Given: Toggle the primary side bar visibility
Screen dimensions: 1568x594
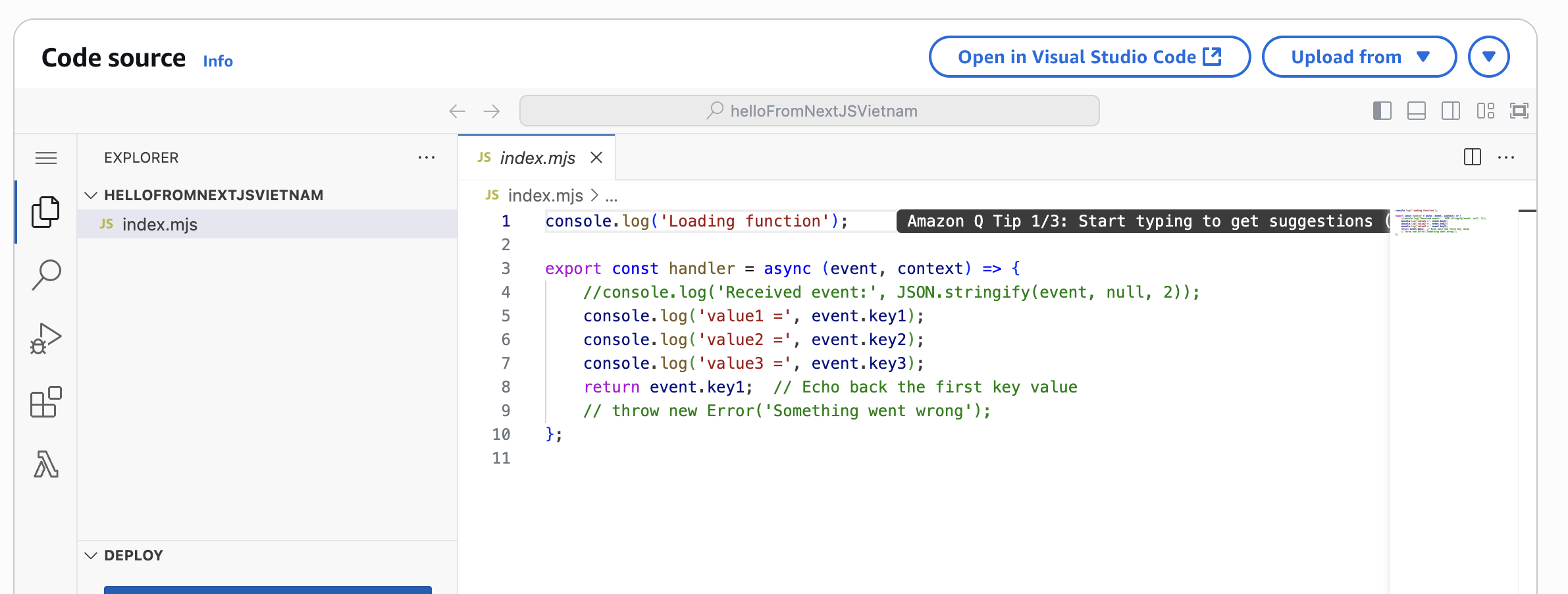Looking at the screenshot, I should [1382, 111].
